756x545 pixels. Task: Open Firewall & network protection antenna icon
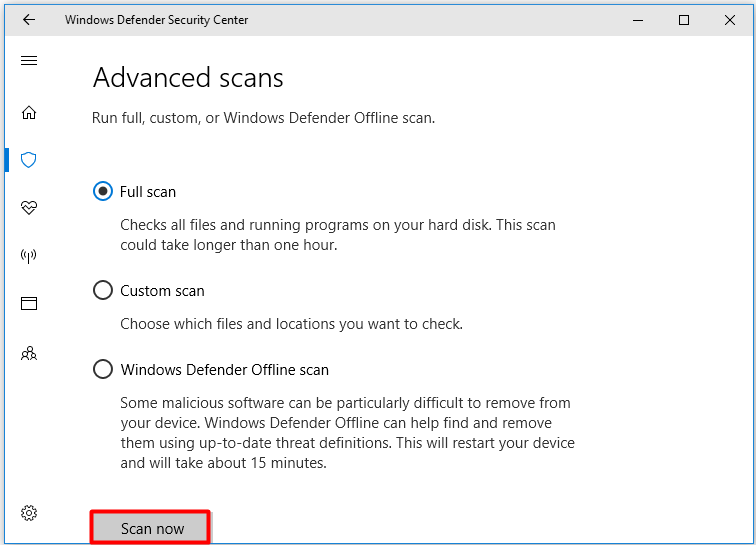click(x=29, y=256)
